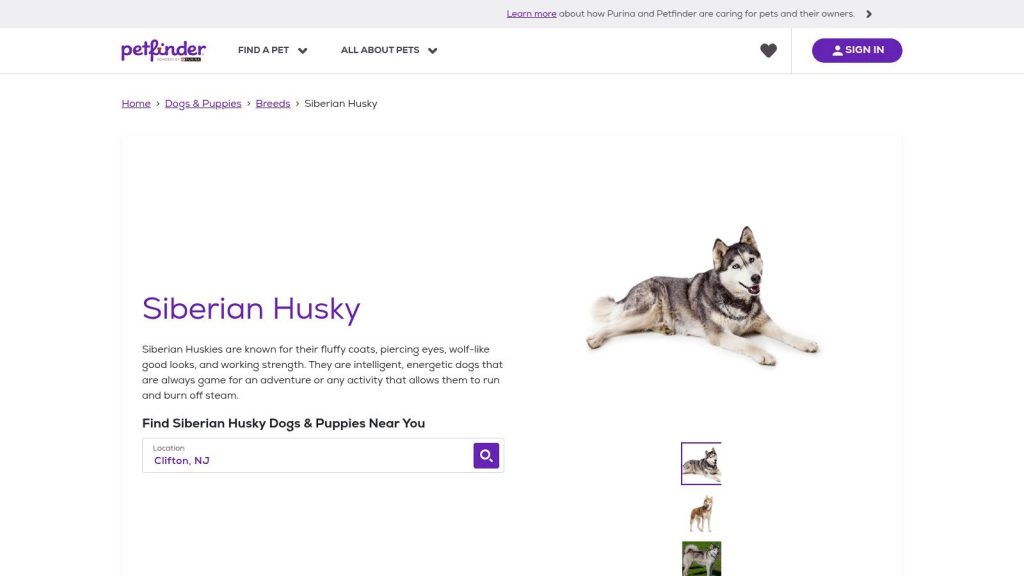Open the Find a Pet menu
Image resolution: width=1024 pixels, height=576 pixels.
point(272,50)
